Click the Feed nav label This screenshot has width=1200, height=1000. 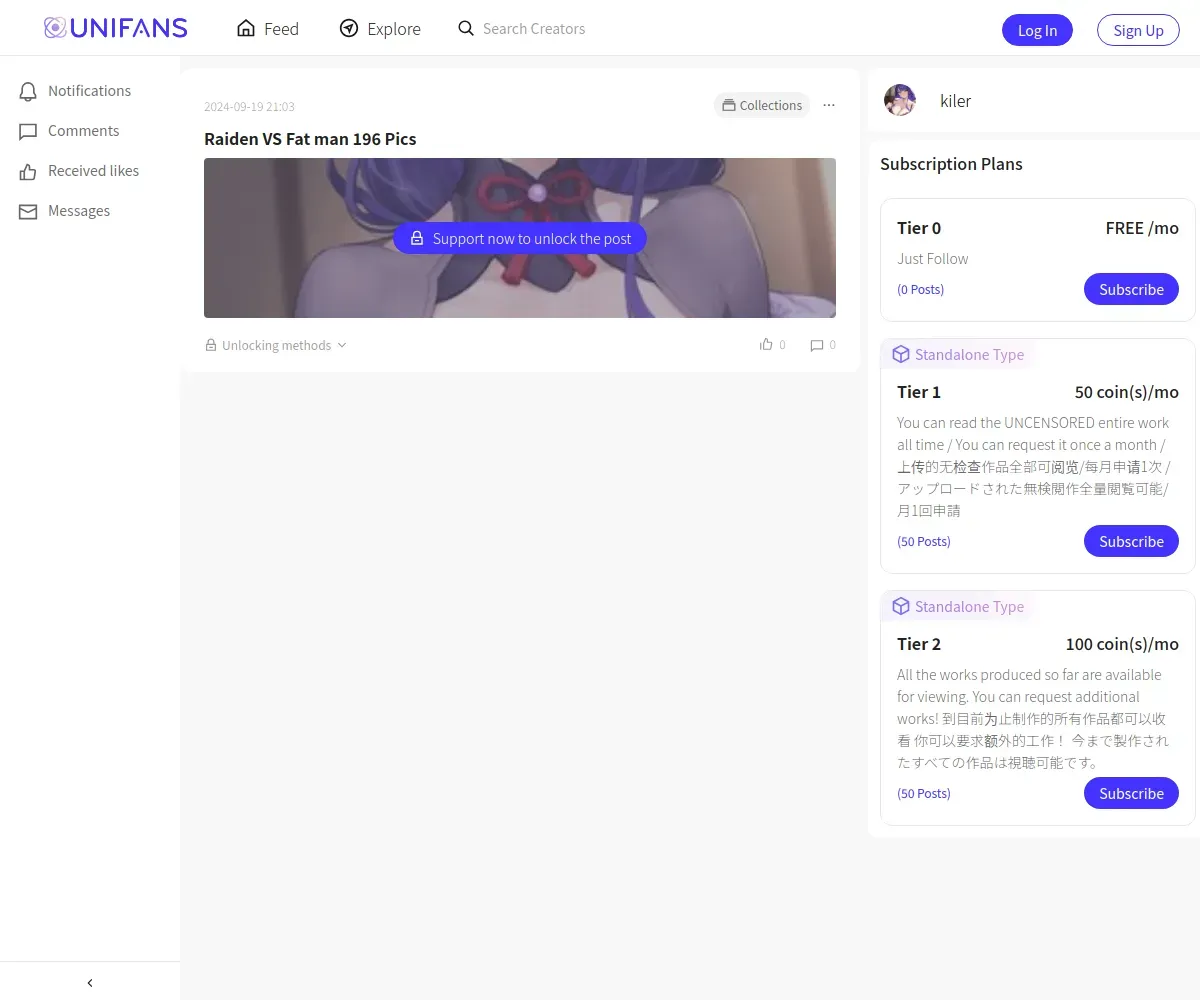281,29
